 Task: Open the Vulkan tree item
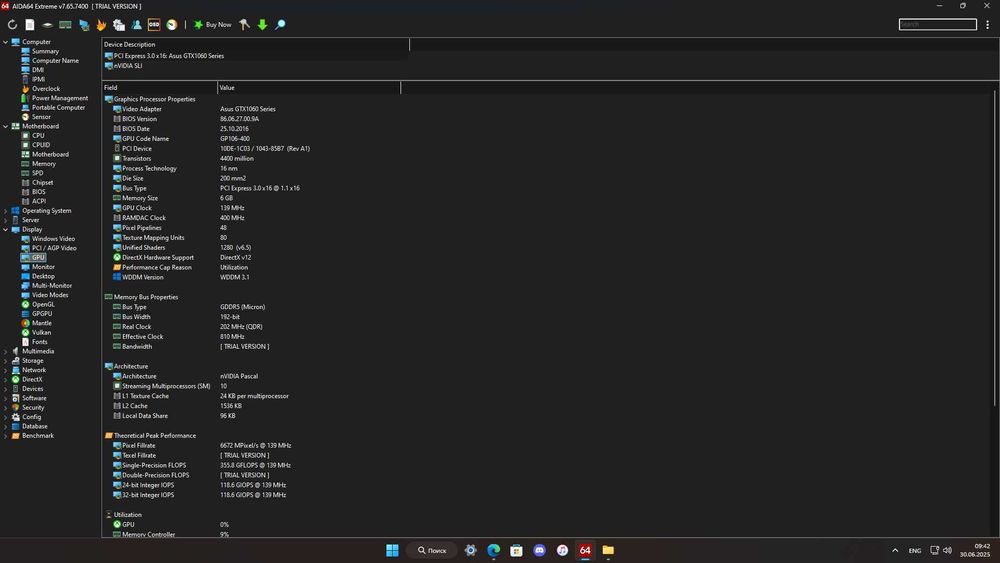(41, 332)
